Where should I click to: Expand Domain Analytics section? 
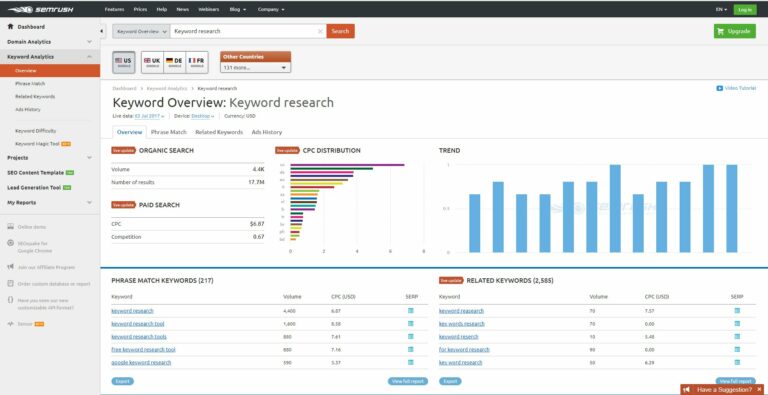coord(89,42)
